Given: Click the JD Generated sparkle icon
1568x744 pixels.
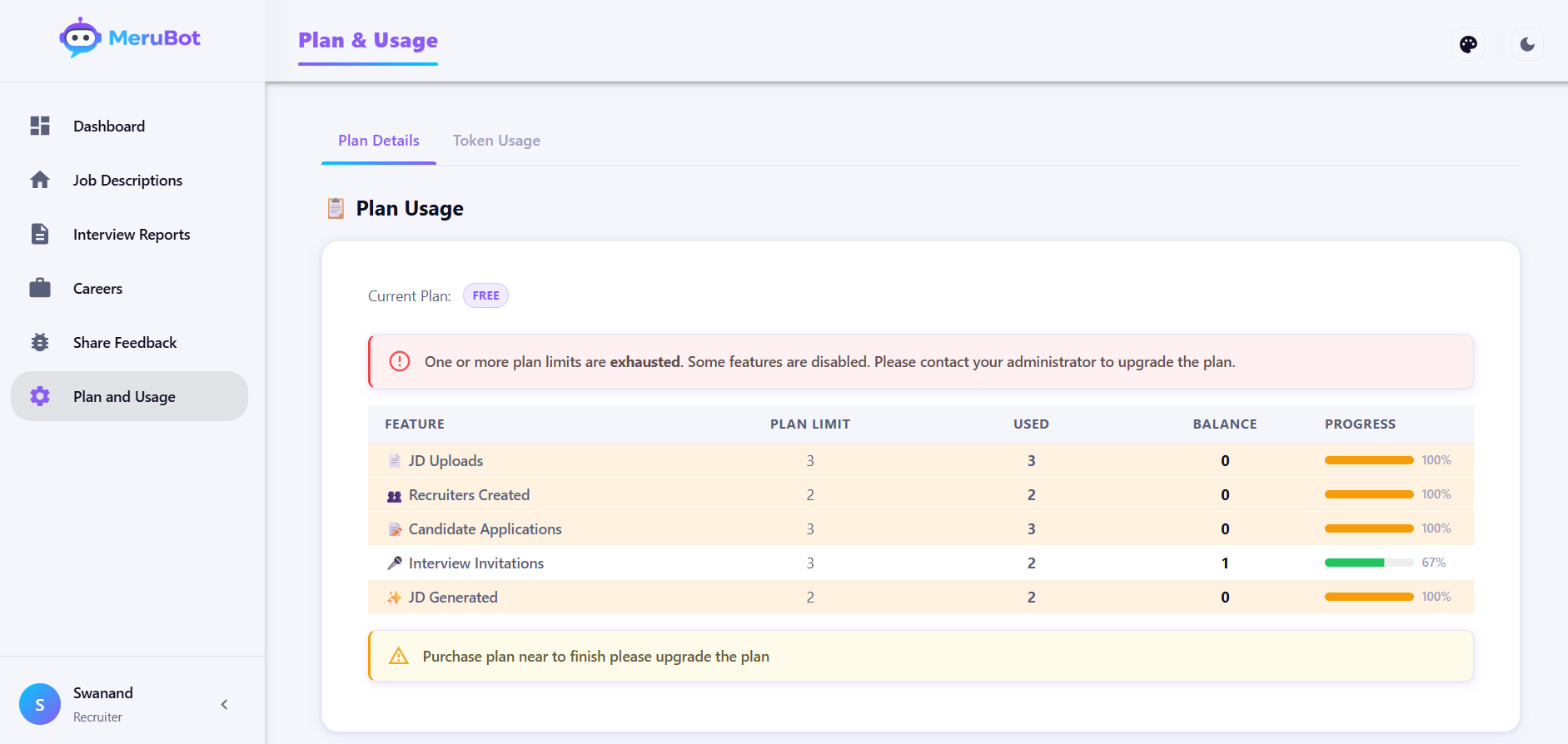Looking at the screenshot, I should [x=395, y=598].
